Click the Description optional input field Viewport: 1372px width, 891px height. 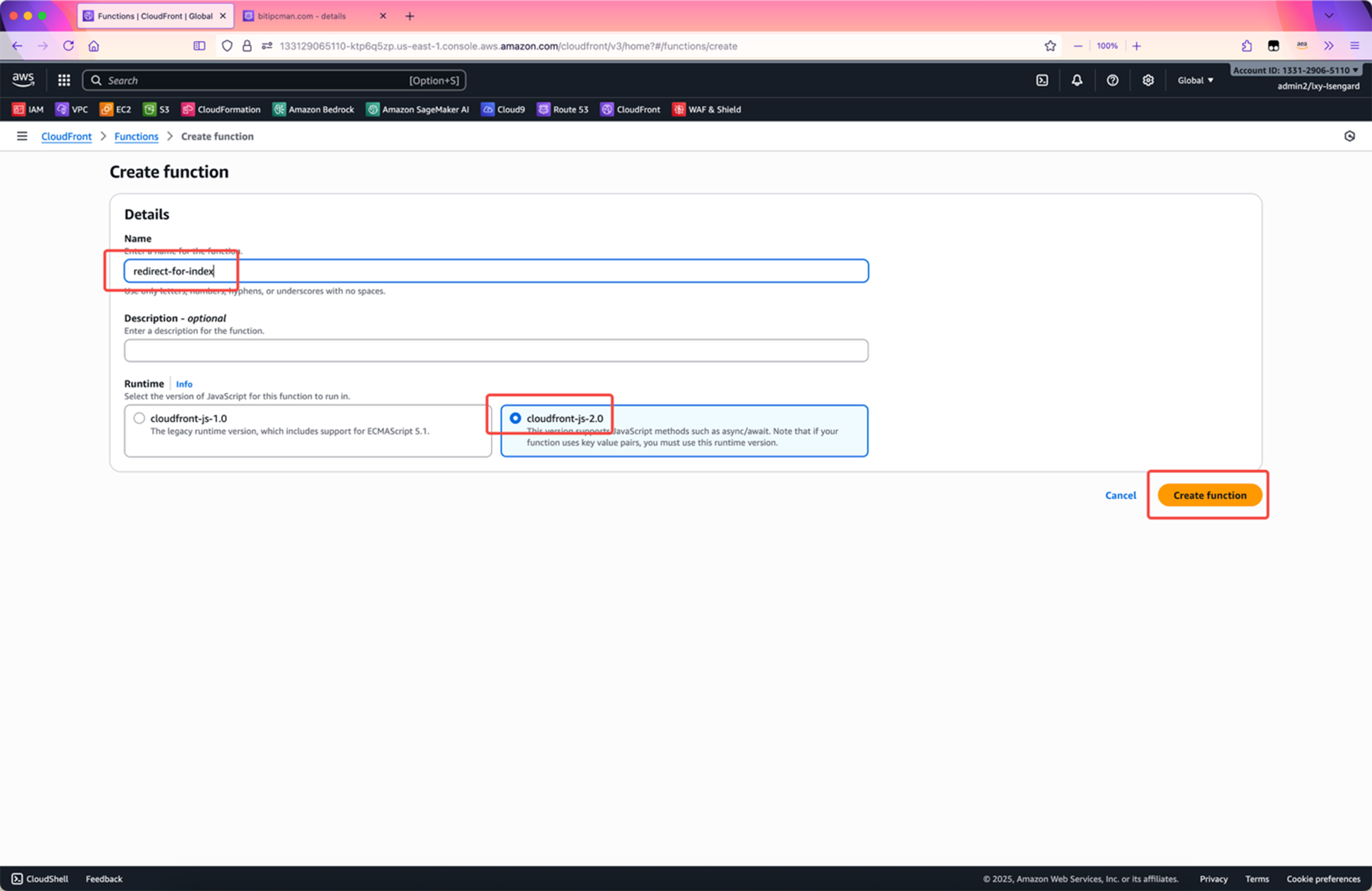(496, 350)
